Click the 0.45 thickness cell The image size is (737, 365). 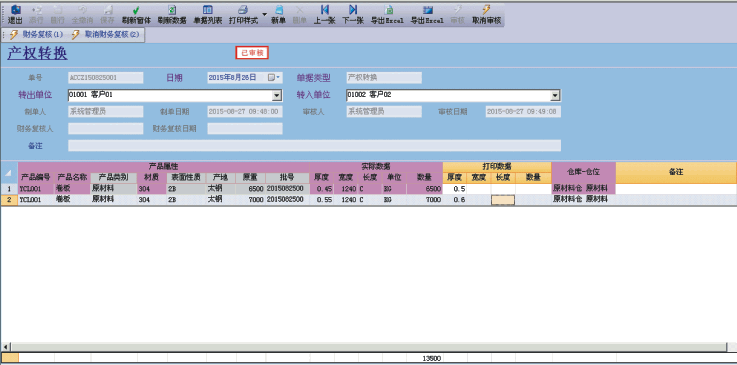tap(322, 189)
